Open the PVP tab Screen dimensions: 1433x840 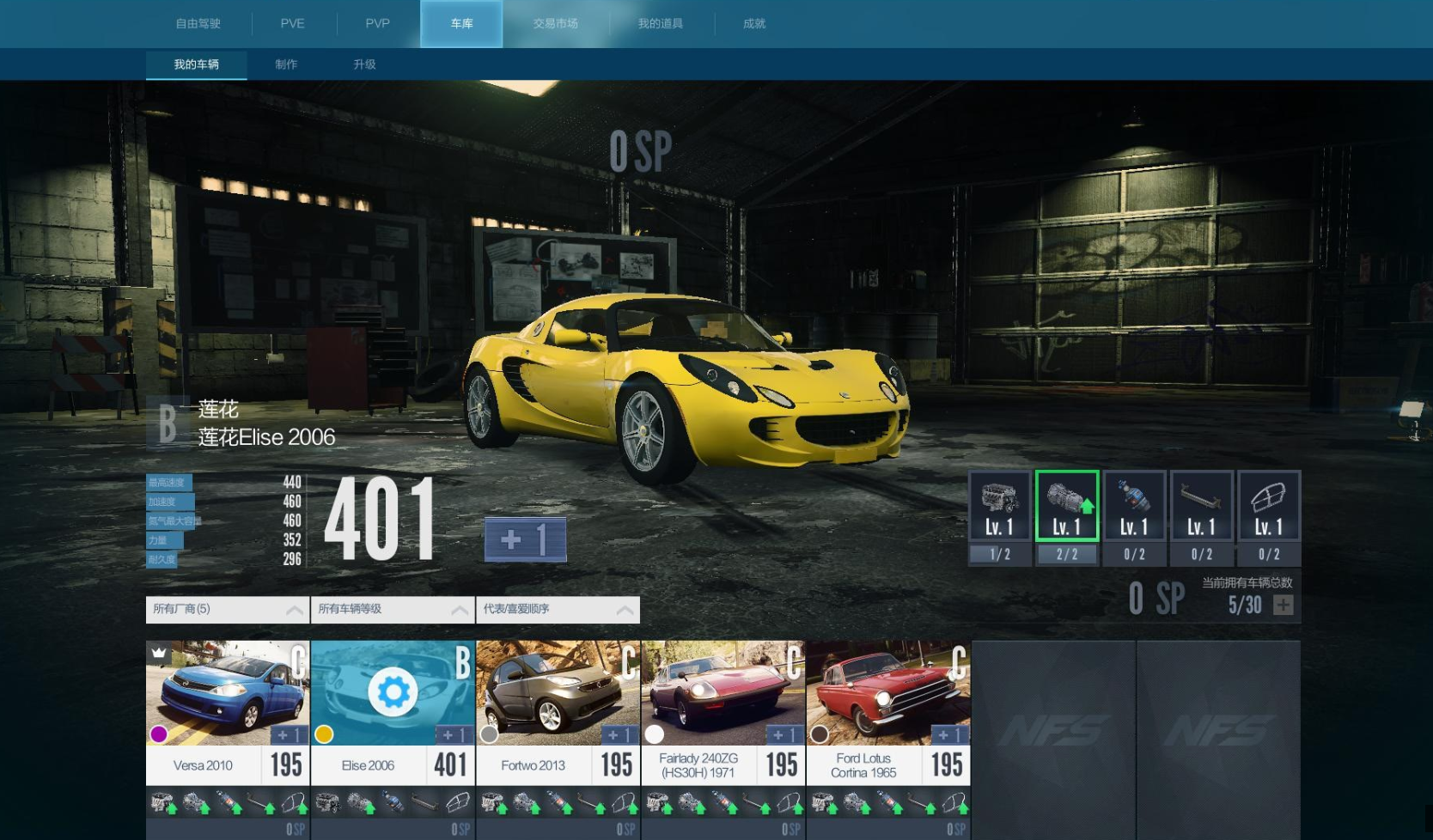[x=378, y=23]
